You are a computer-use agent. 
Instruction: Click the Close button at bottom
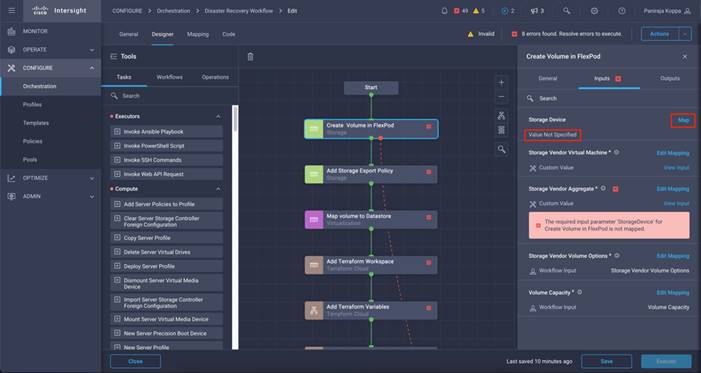135,361
